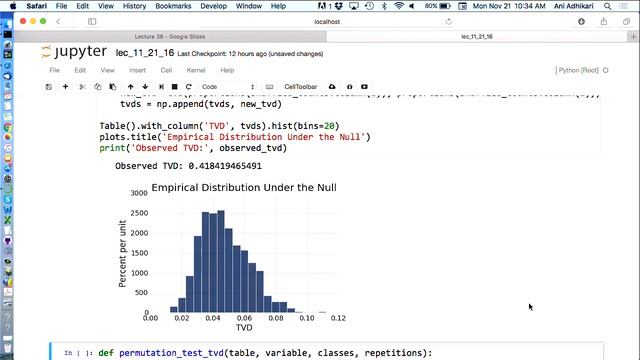Open cell type dropdown showing Code
Viewport: 640px width, 360px height.
click(228, 87)
